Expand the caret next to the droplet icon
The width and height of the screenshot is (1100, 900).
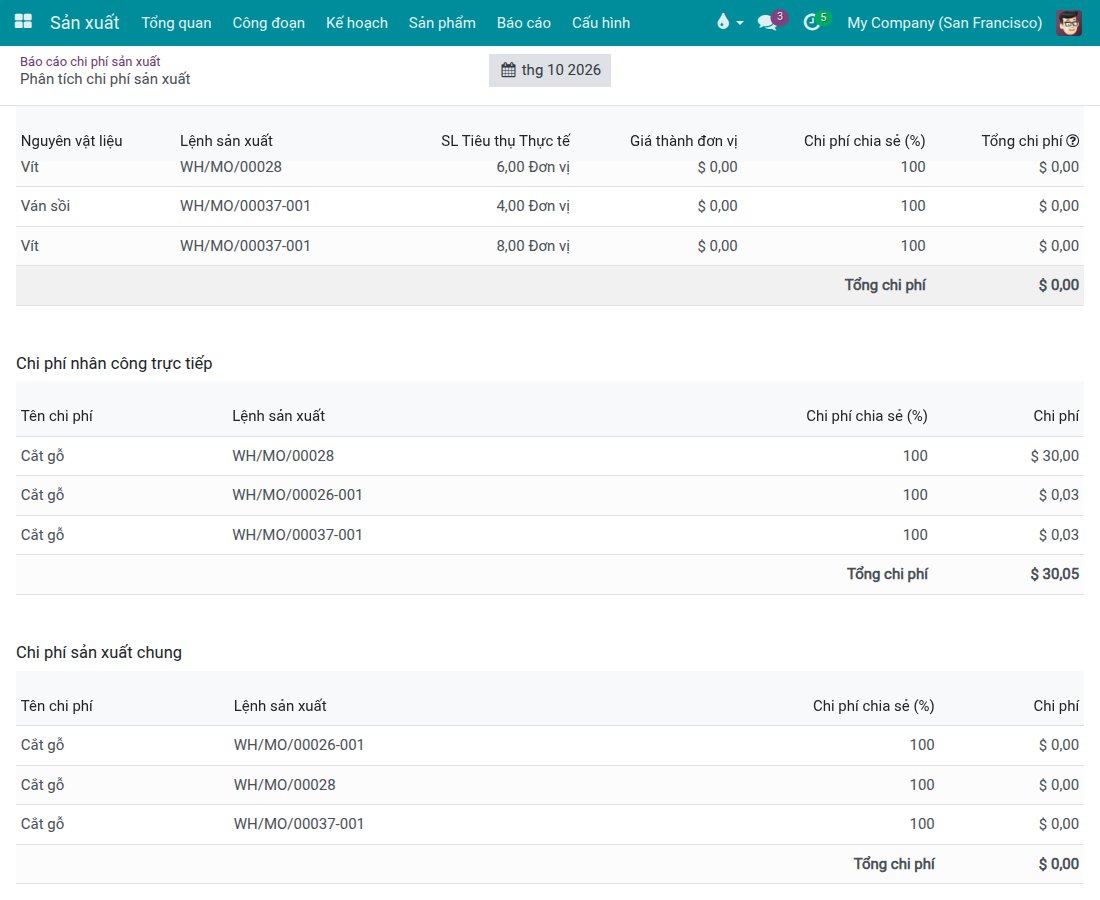pos(739,23)
